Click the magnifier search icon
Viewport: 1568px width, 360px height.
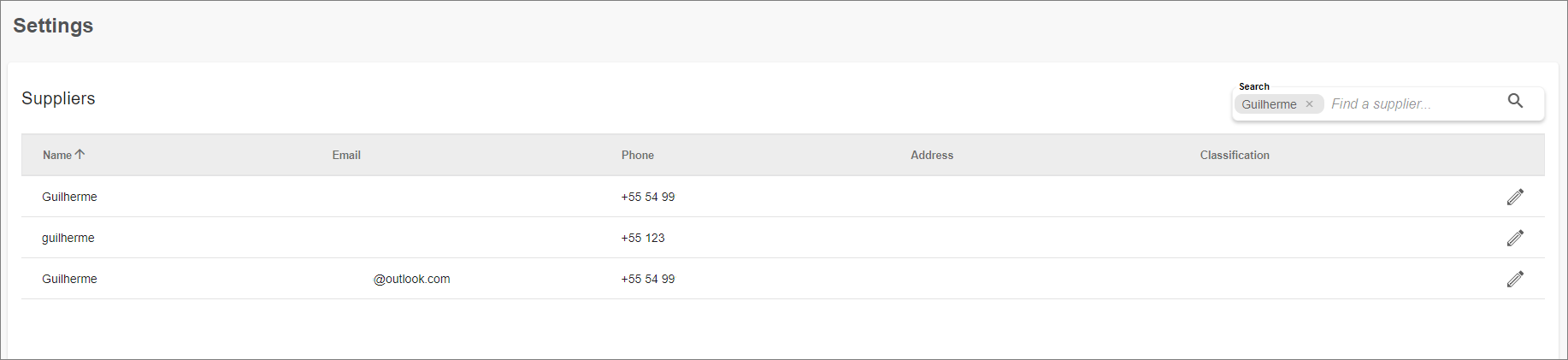pos(1515,101)
